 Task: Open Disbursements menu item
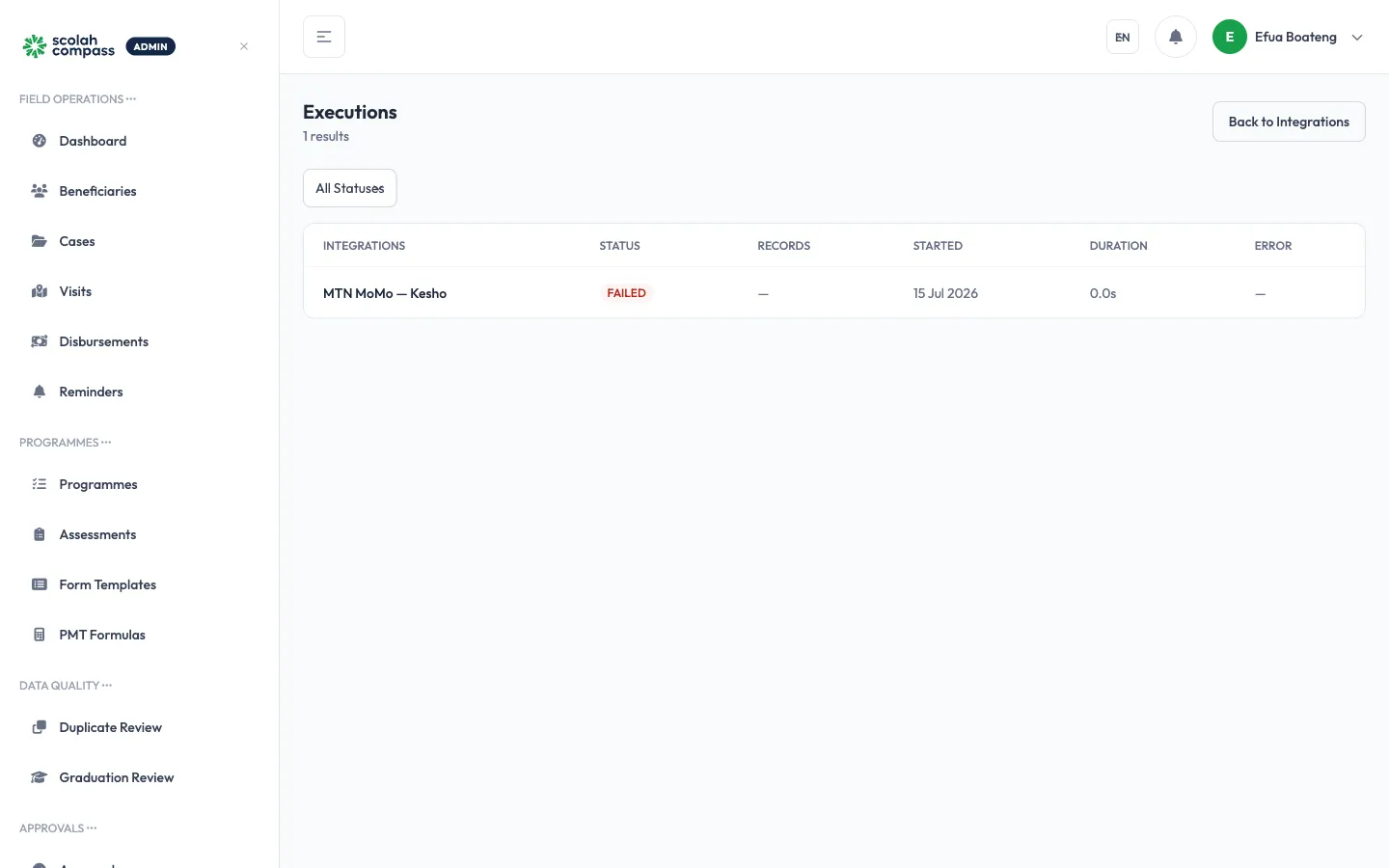pyautogui.click(x=140, y=341)
